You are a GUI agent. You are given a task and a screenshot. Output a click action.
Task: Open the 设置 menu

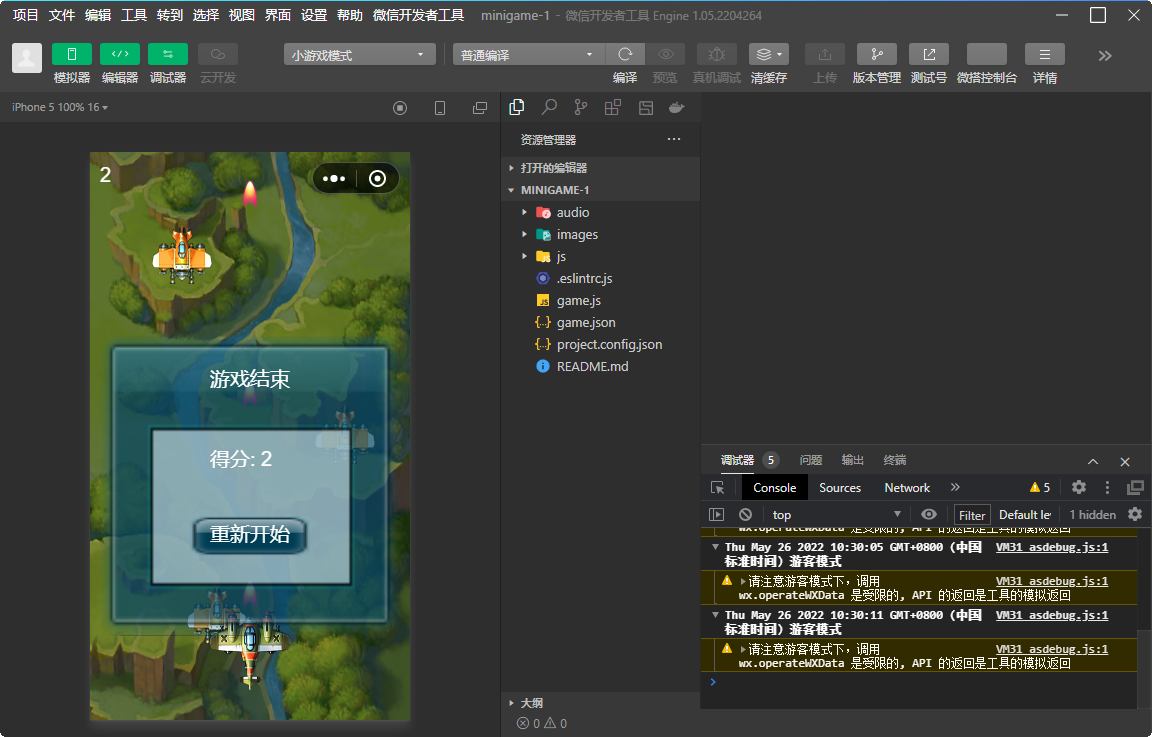click(314, 15)
